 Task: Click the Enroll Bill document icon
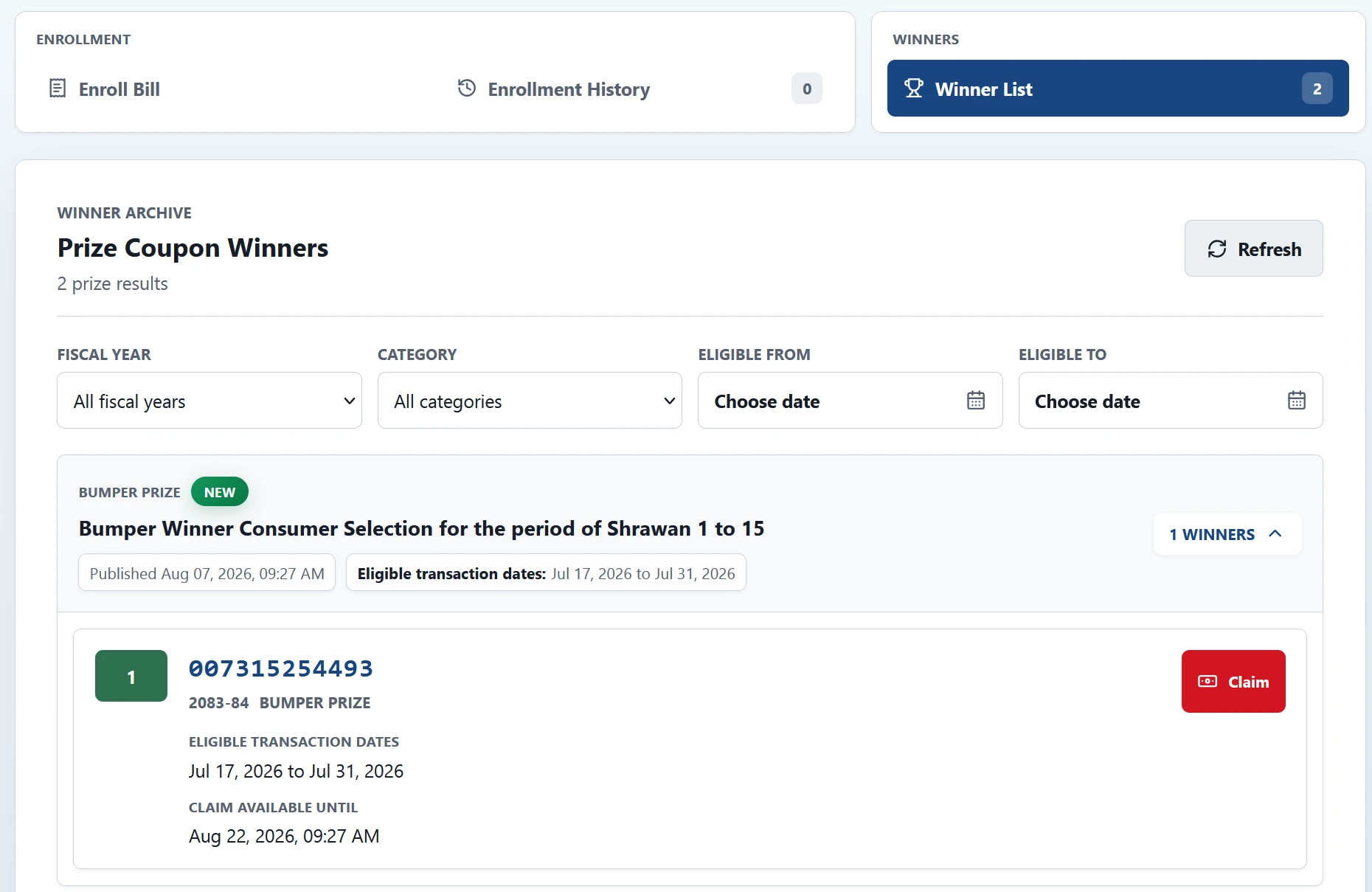(x=58, y=89)
